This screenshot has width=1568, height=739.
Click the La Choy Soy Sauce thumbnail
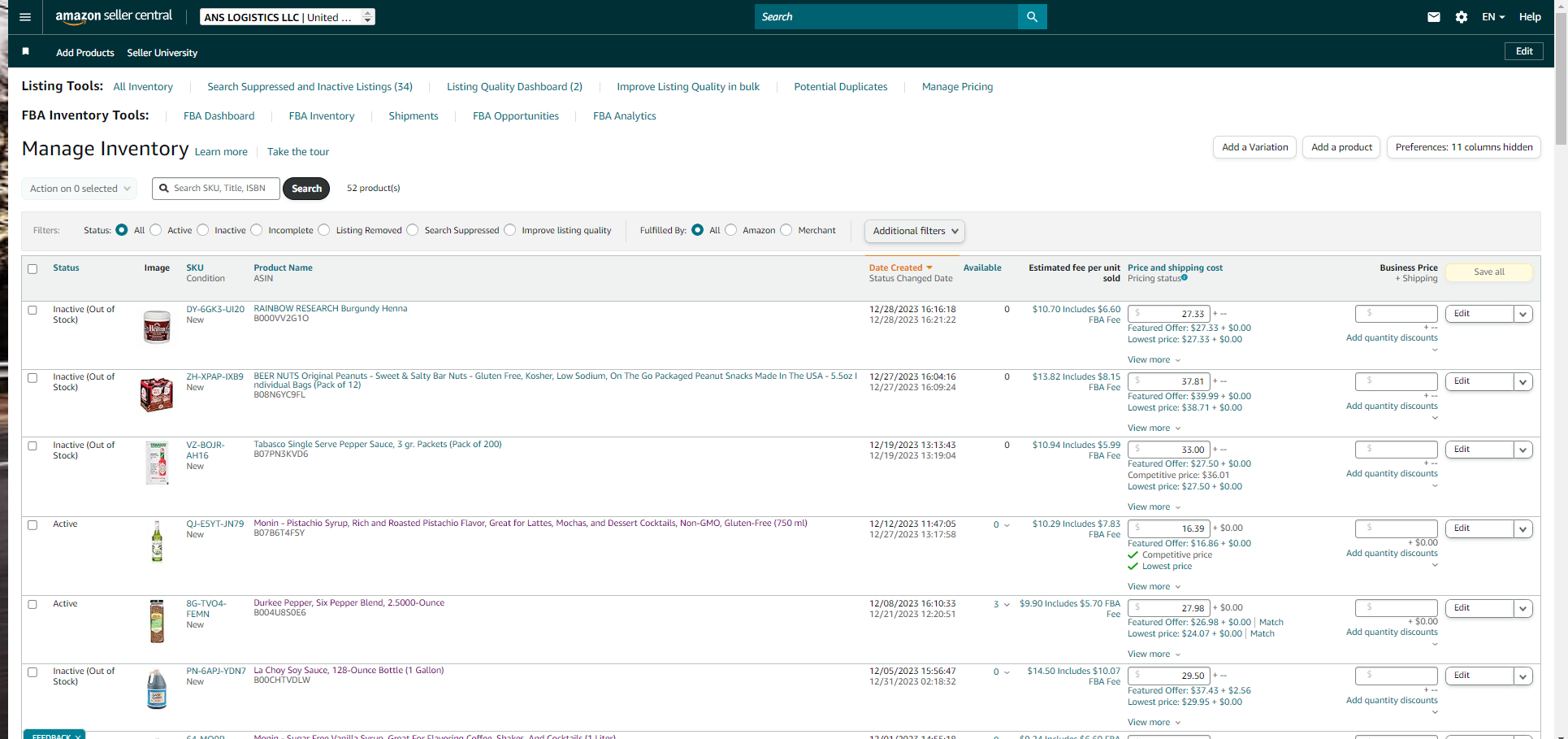pos(157,689)
